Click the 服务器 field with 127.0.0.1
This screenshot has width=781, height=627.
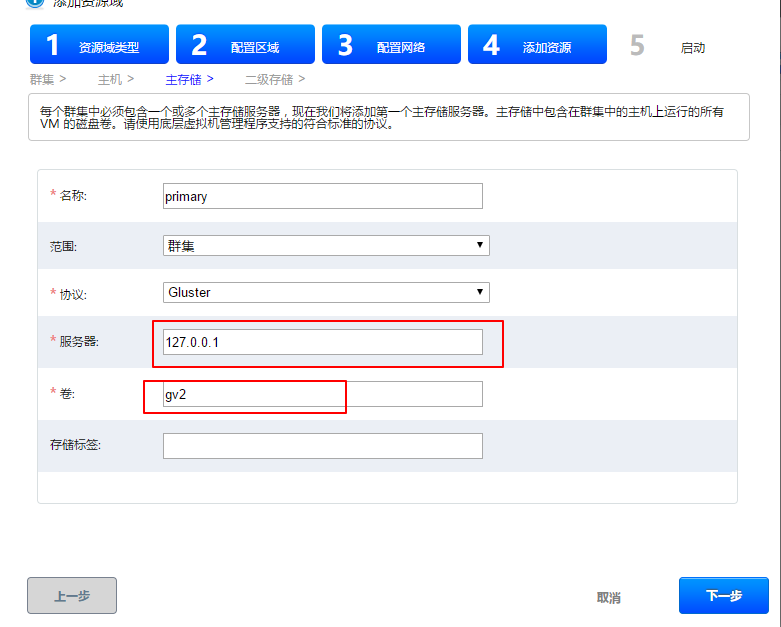pyautogui.click(x=322, y=342)
